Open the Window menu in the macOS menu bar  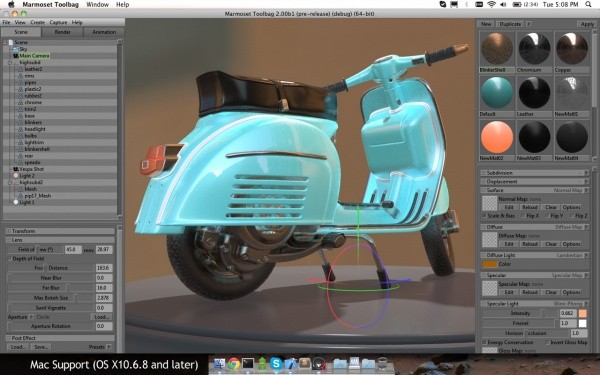pos(97,5)
